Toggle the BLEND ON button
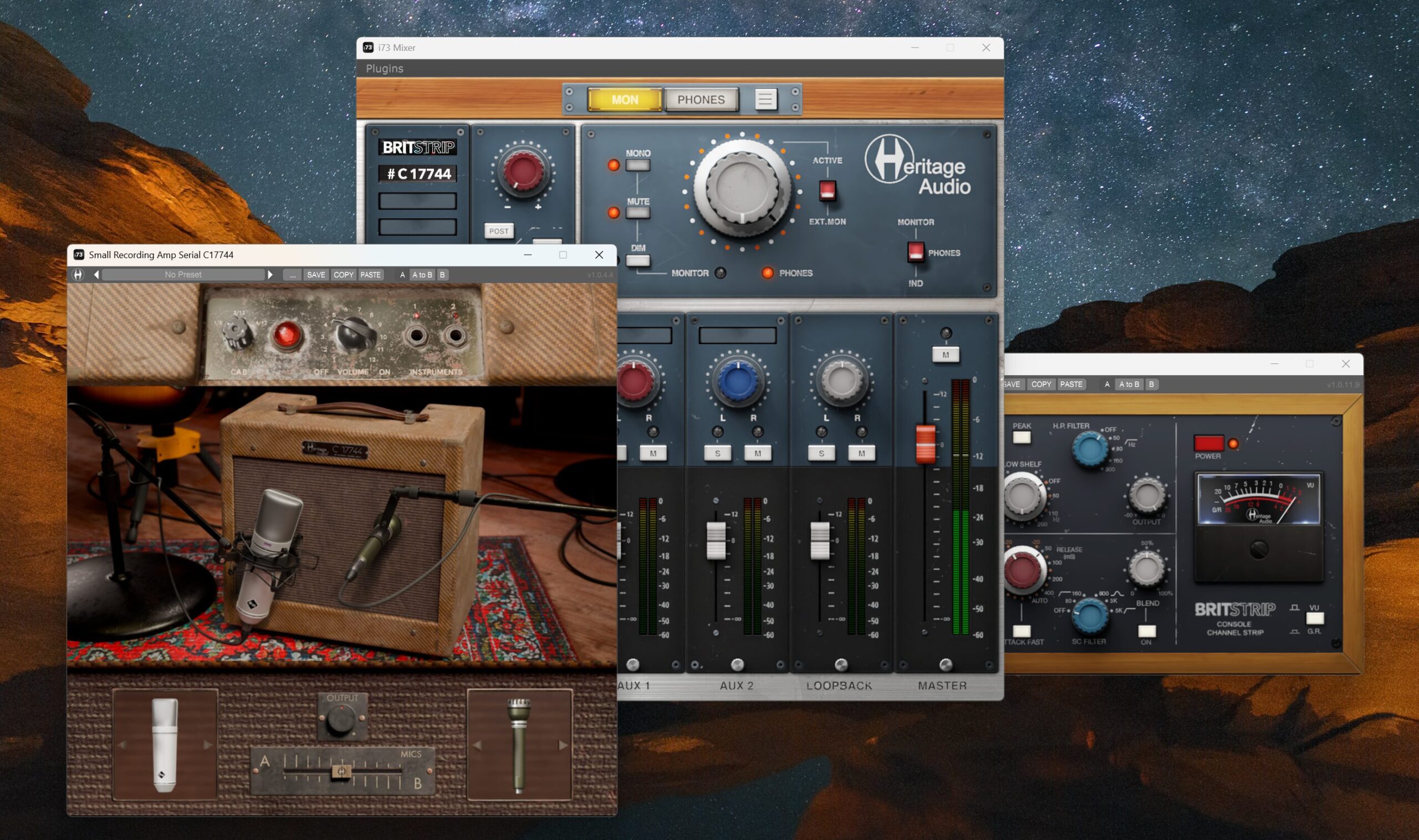1419x840 pixels. point(1147,631)
